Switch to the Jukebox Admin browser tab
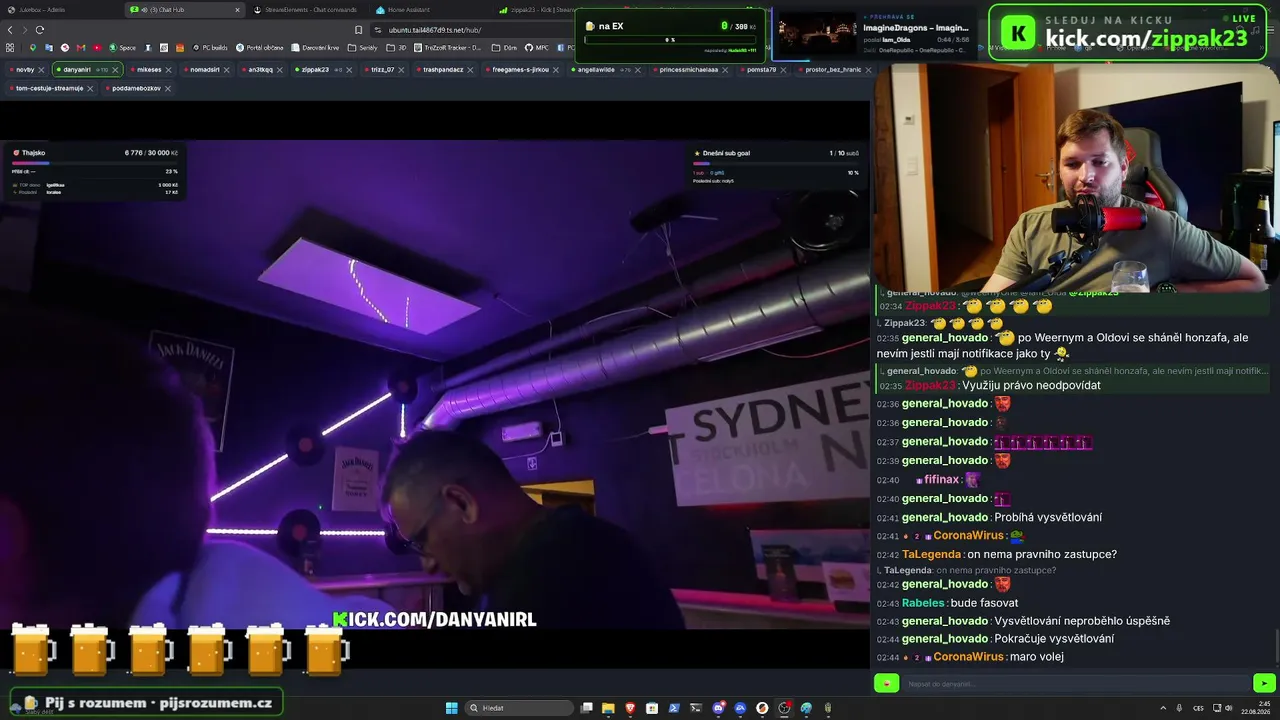This screenshot has height=720, width=1280. [60, 9]
